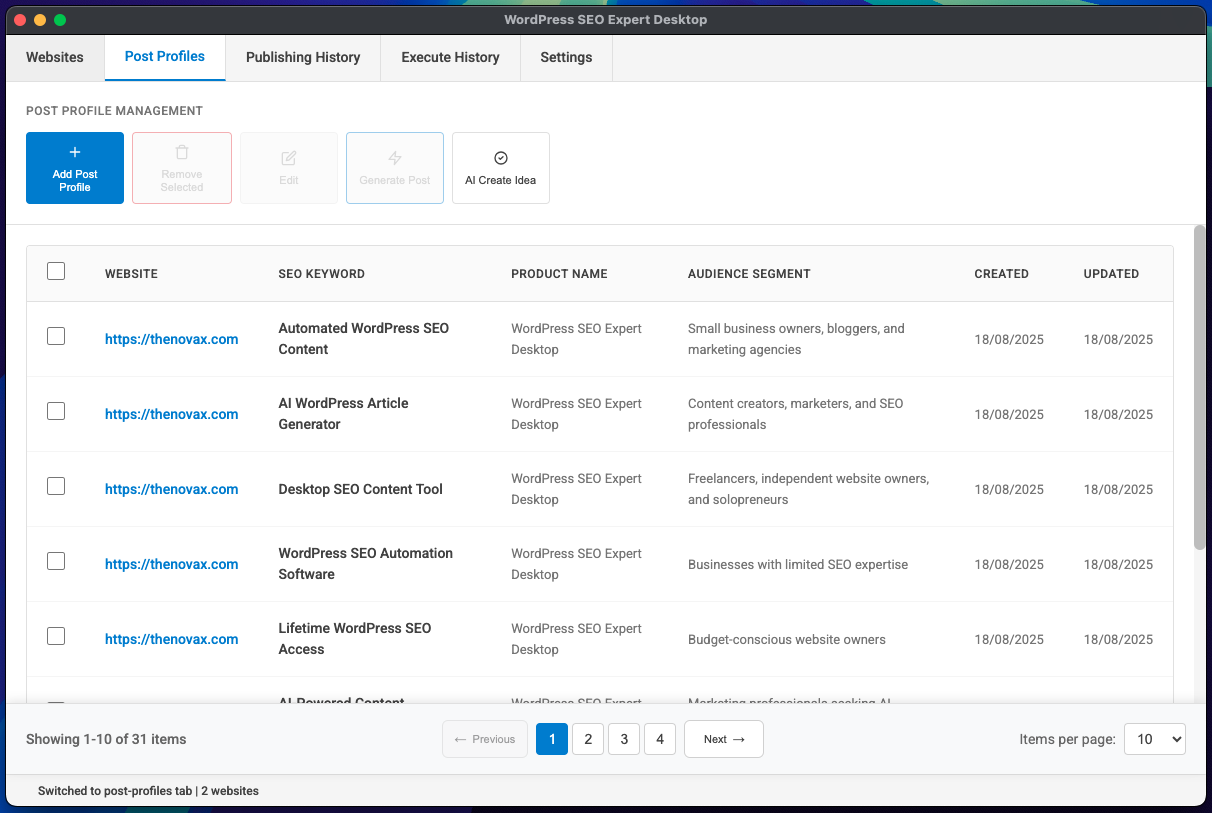Viewport: 1212px width, 813px height.
Task: Open thenovax.com link in Desktop SEO Content Tool row
Action: pos(171,489)
